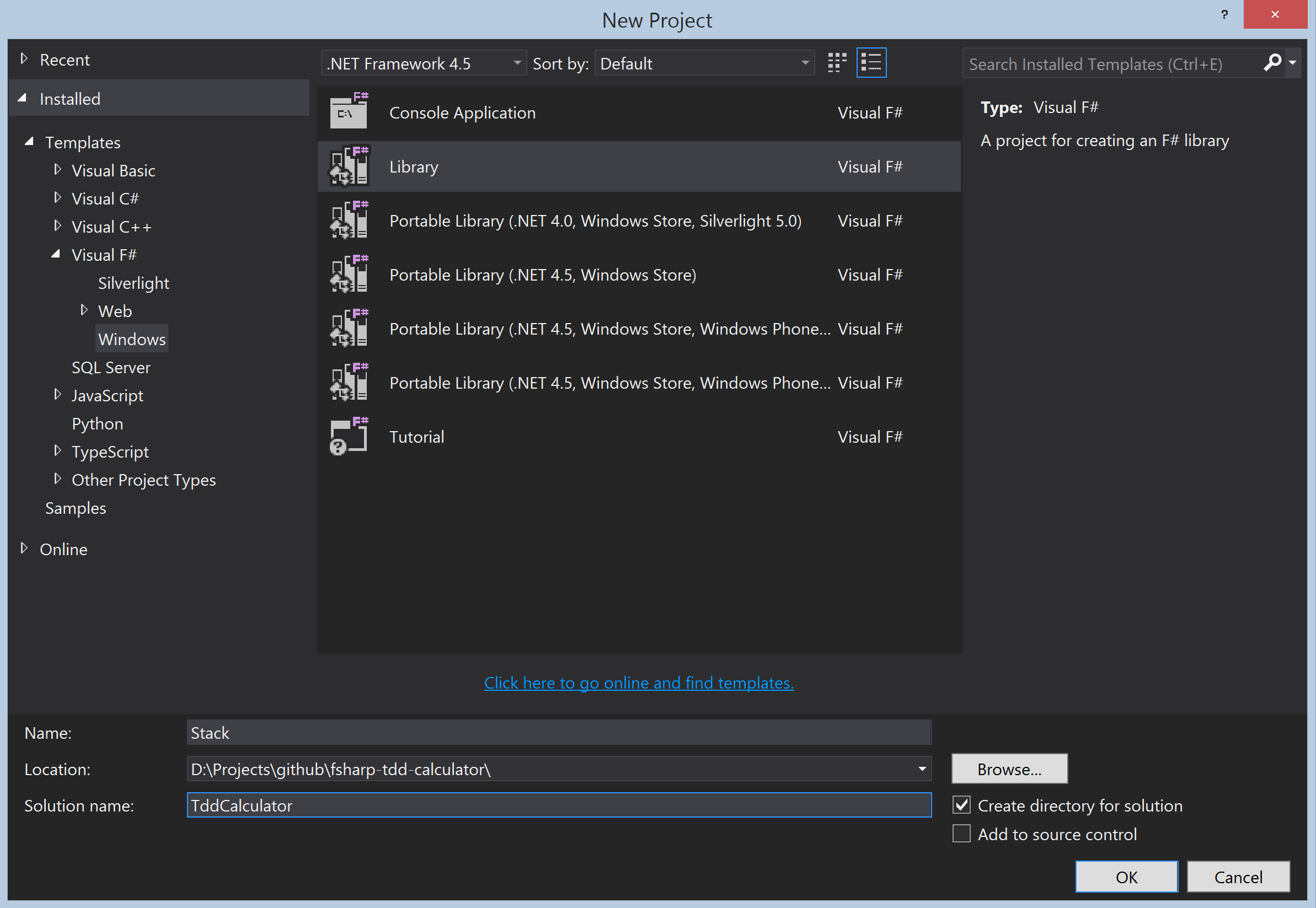Click the F# Library template icon
Viewport: 1316px width, 908px height.
click(x=349, y=165)
